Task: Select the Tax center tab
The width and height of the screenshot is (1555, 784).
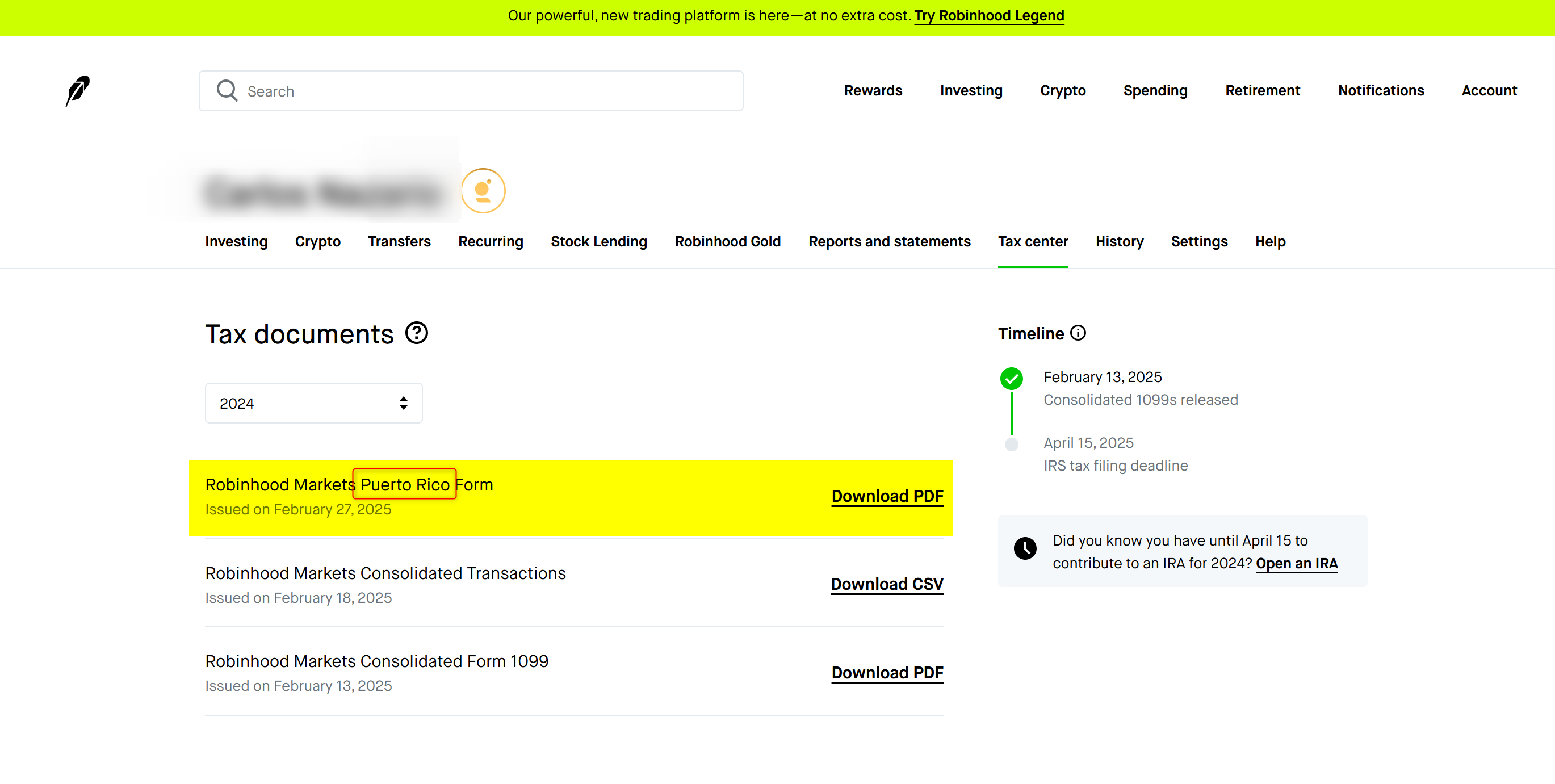Action: click(1033, 241)
